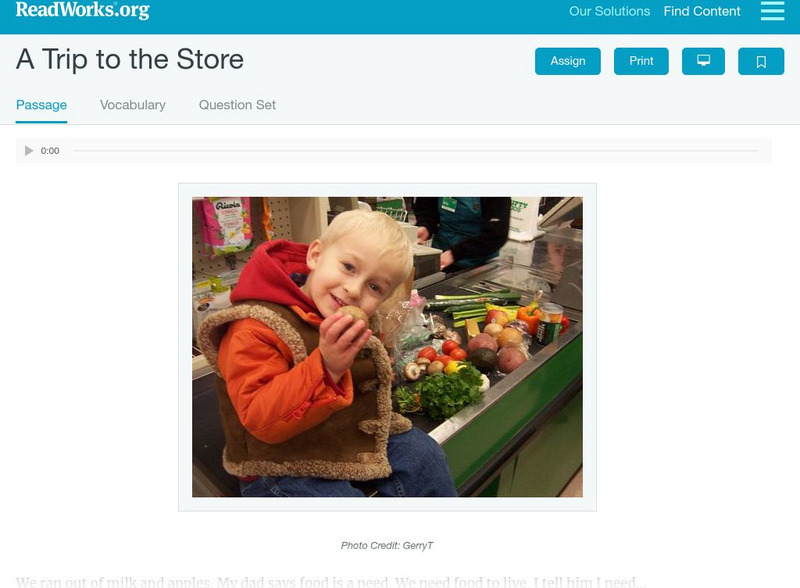Click the projector display mode icon
800x588 pixels.
pos(703,61)
